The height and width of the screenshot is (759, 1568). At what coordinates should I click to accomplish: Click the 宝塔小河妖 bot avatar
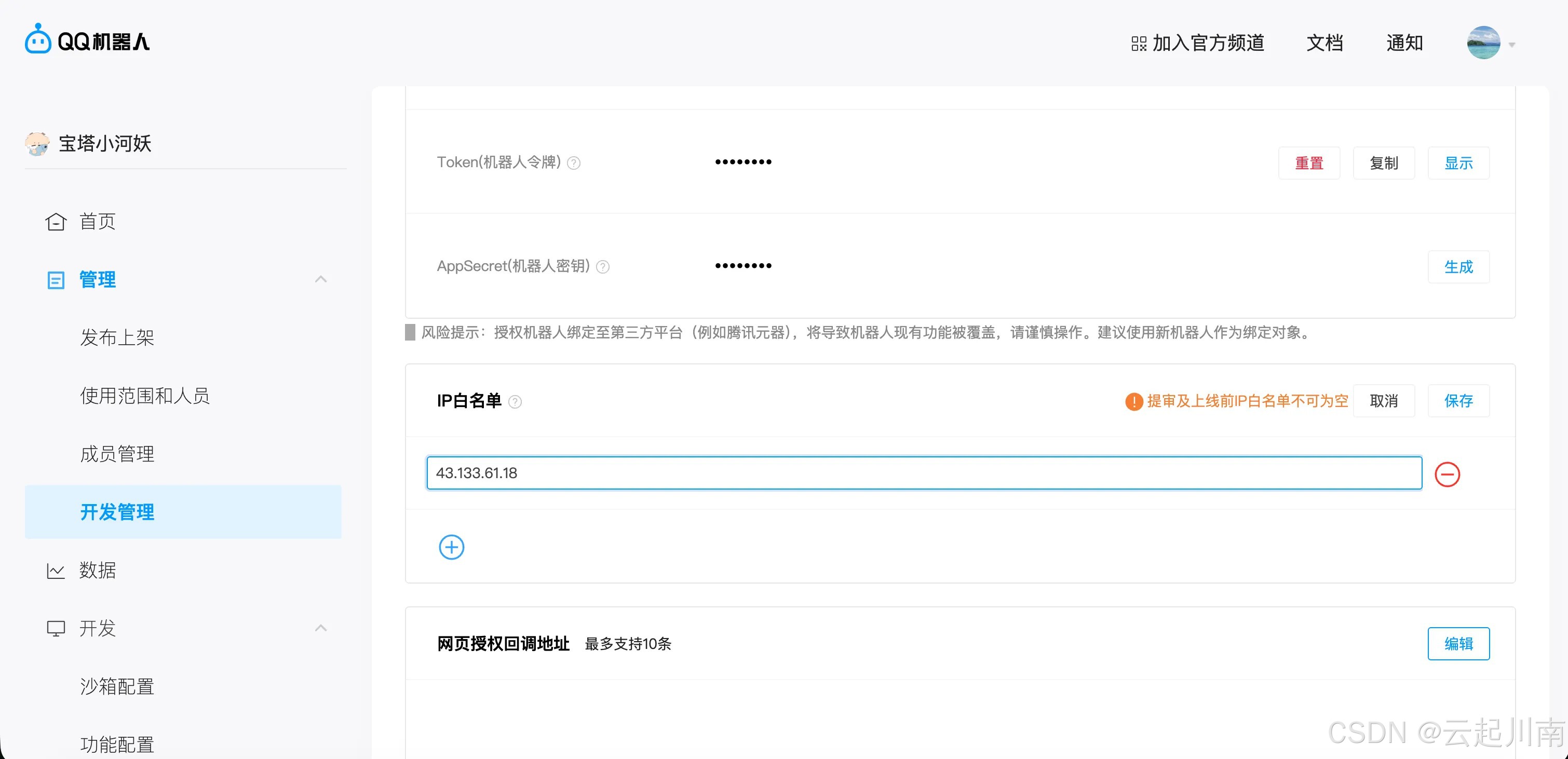pos(37,144)
